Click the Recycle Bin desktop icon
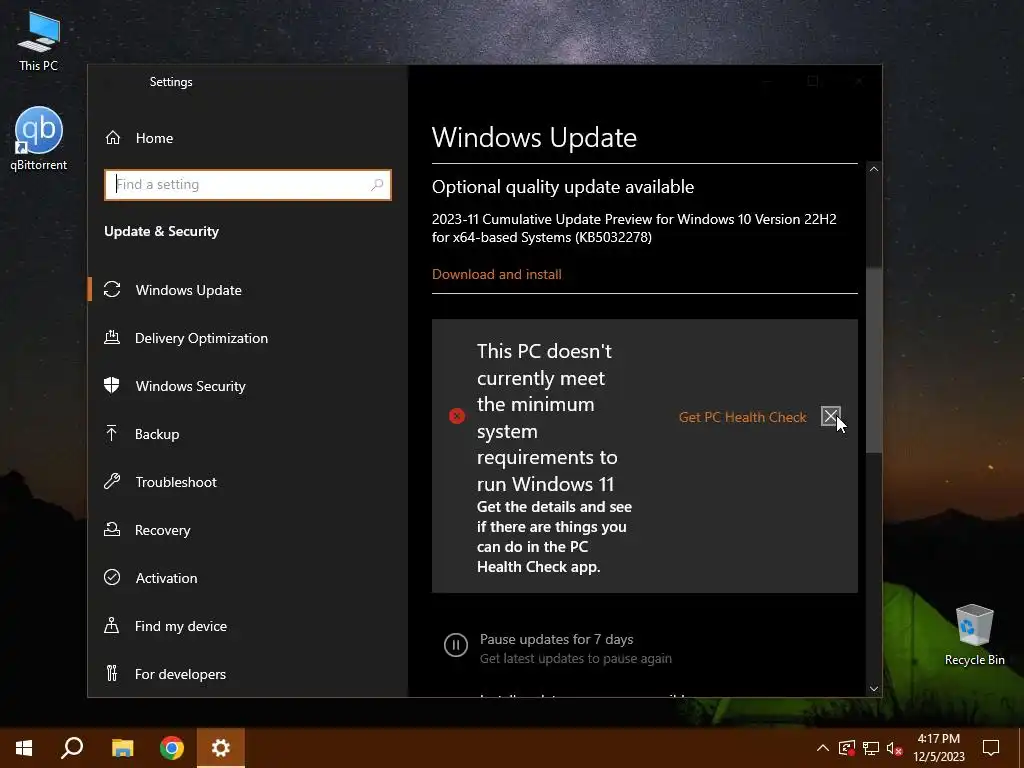1024x768 pixels. click(974, 635)
